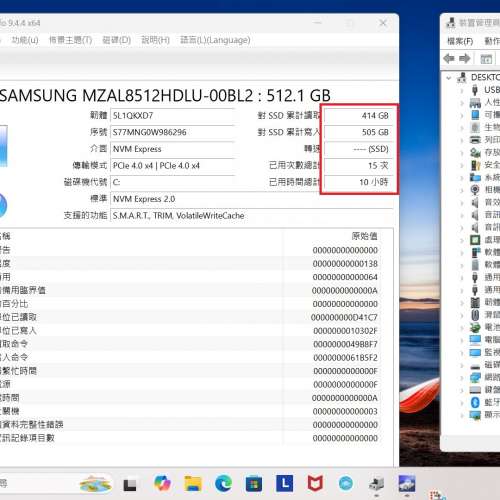Screen dimensions: 500x500
Task: Open the 功能(u) menu in CrystalDiskInfo
Action: click(x=25, y=40)
